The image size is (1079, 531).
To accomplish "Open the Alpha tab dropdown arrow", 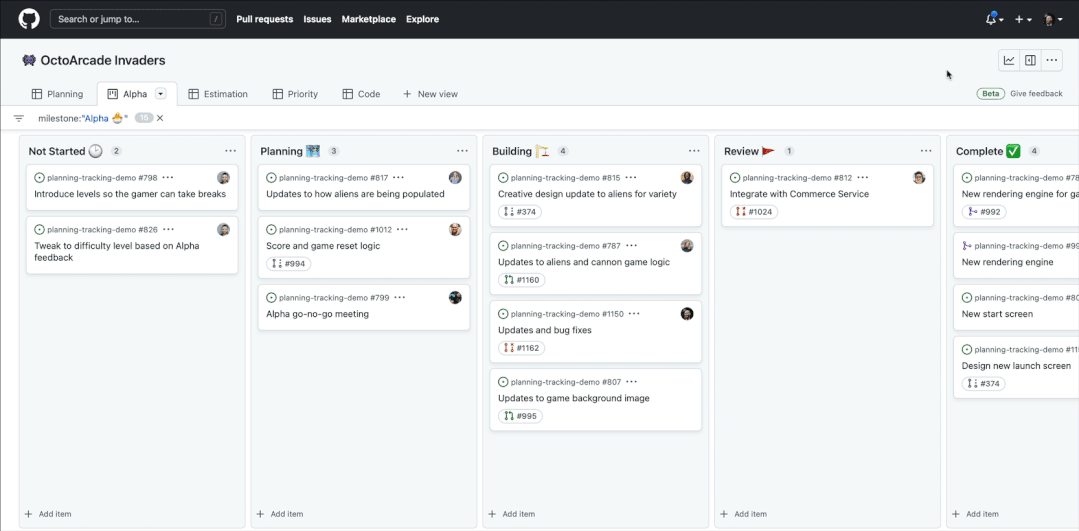I will (x=160, y=94).
